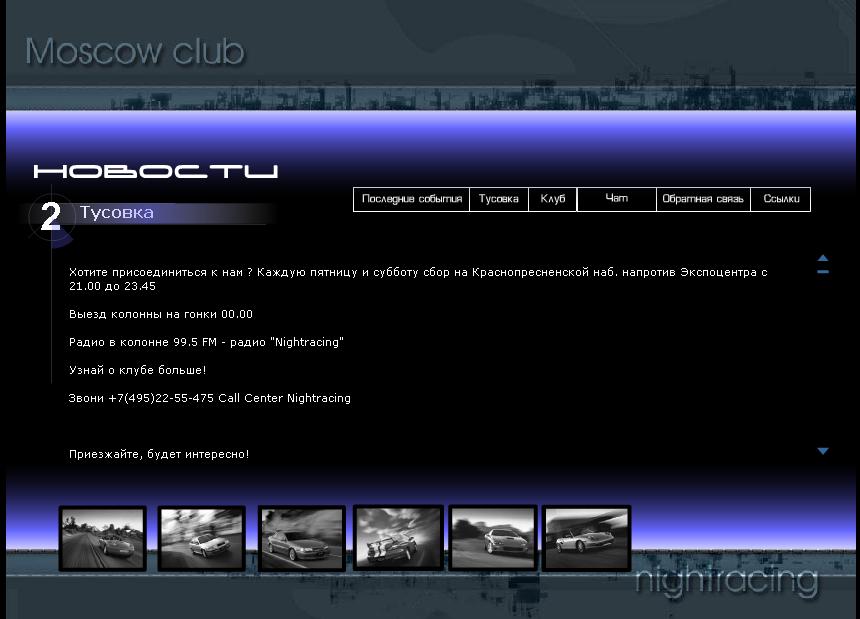
Task: Open the Чат page
Action: (617, 199)
